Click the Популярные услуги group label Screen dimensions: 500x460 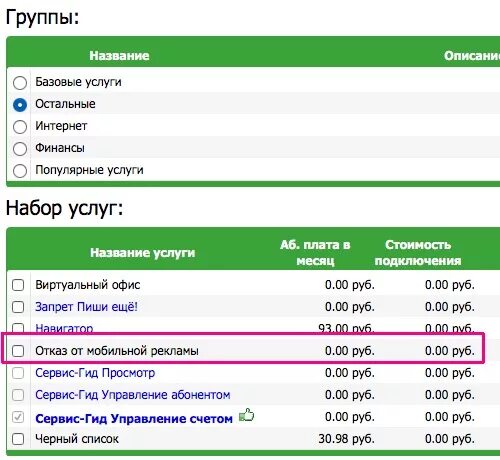click(x=89, y=170)
